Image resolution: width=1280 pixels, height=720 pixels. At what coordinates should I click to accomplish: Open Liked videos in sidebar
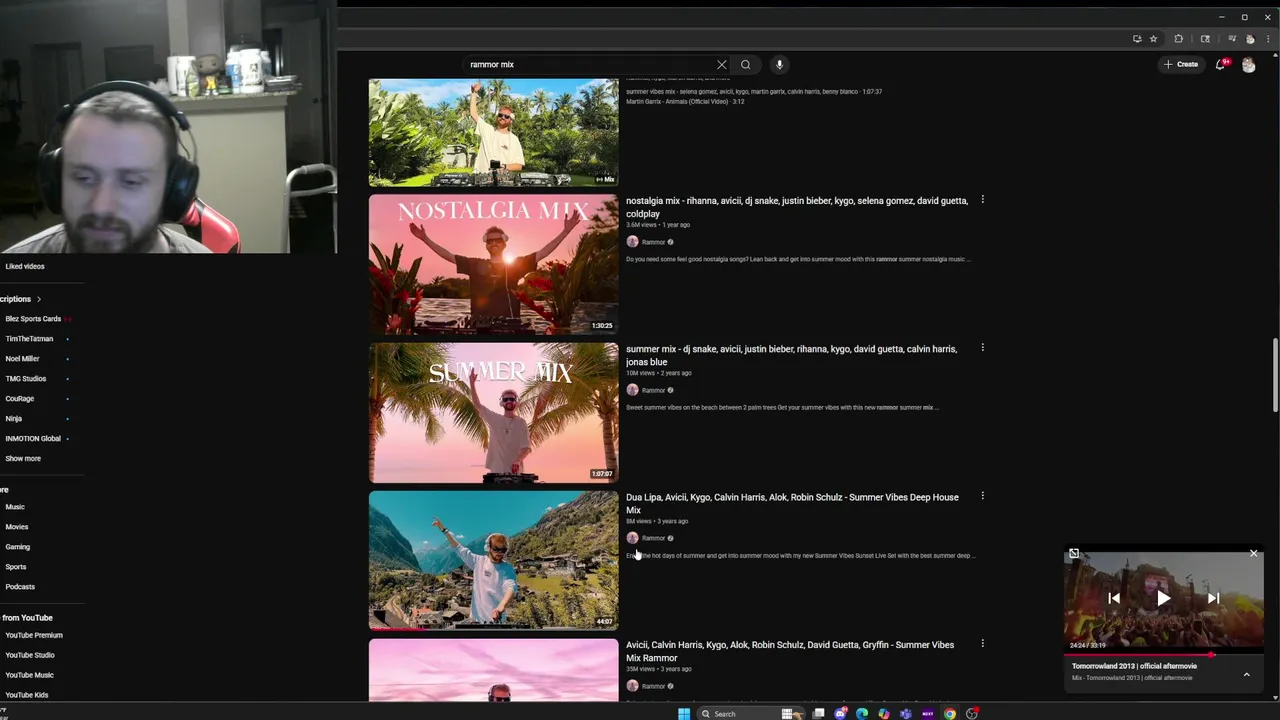point(25,266)
